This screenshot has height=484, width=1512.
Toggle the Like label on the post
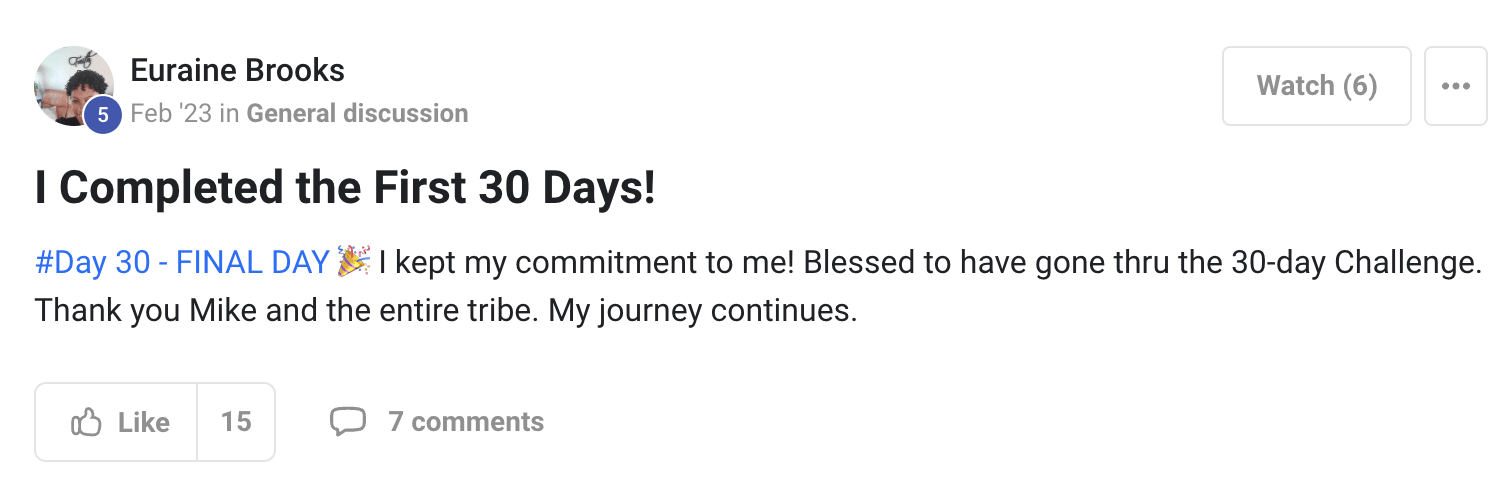(143, 422)
